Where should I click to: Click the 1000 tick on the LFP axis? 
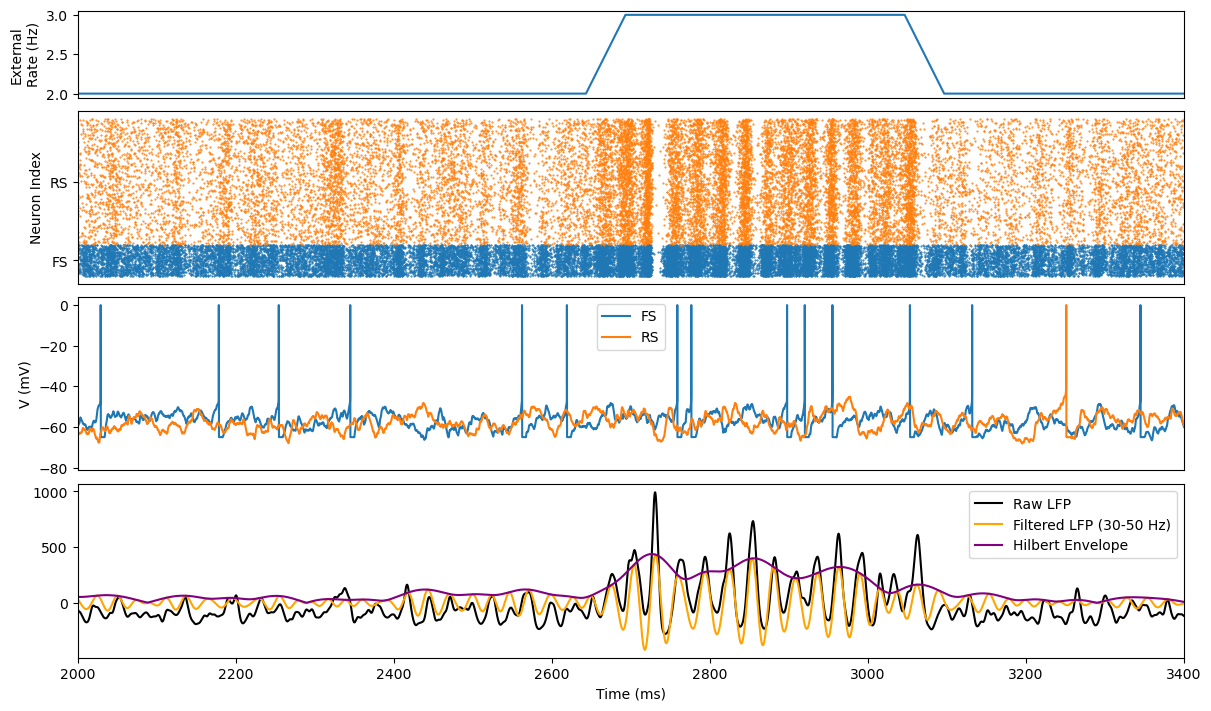pyautogui.click(x=53, y=492)
